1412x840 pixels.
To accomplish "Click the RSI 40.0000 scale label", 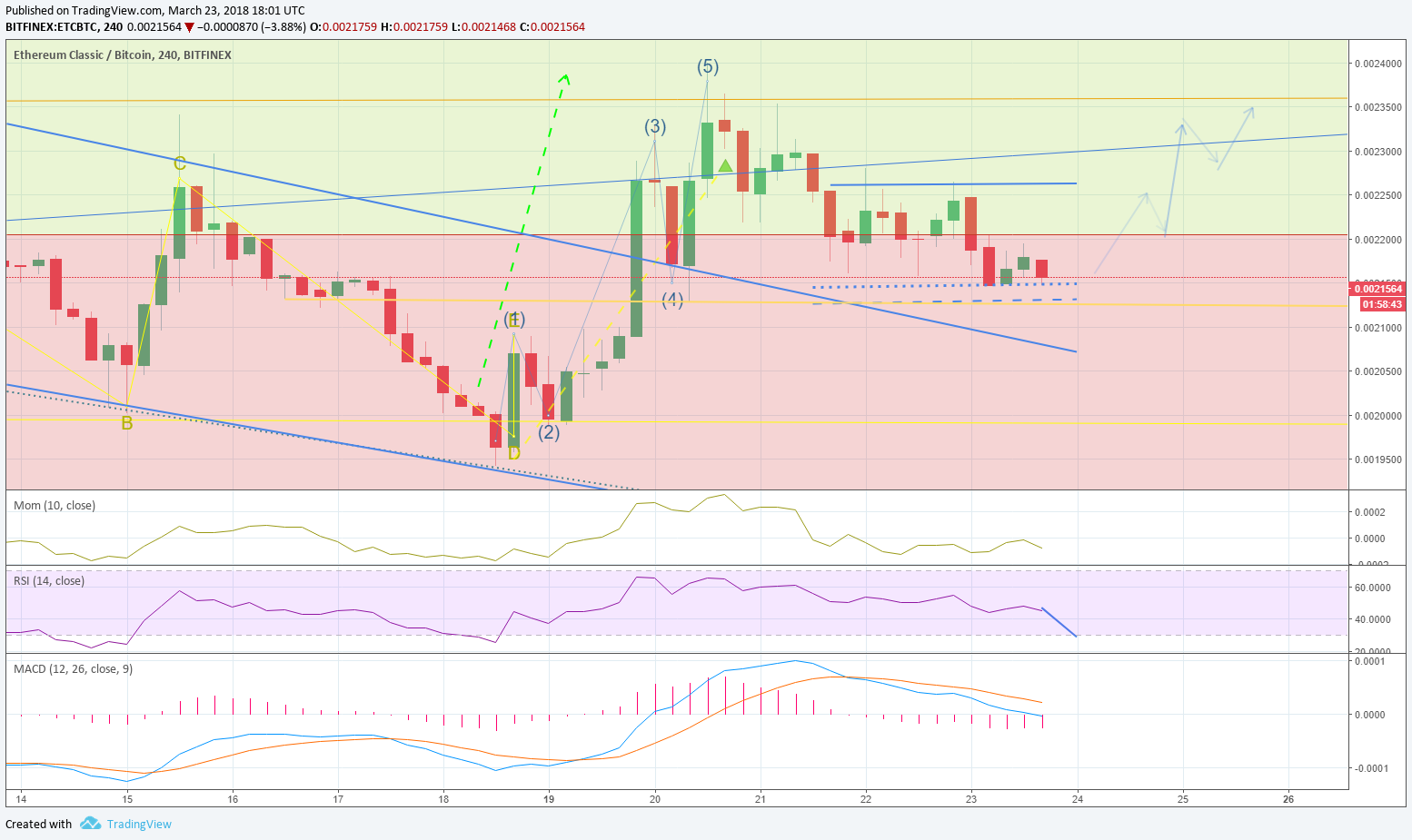I will [1372, 619].
